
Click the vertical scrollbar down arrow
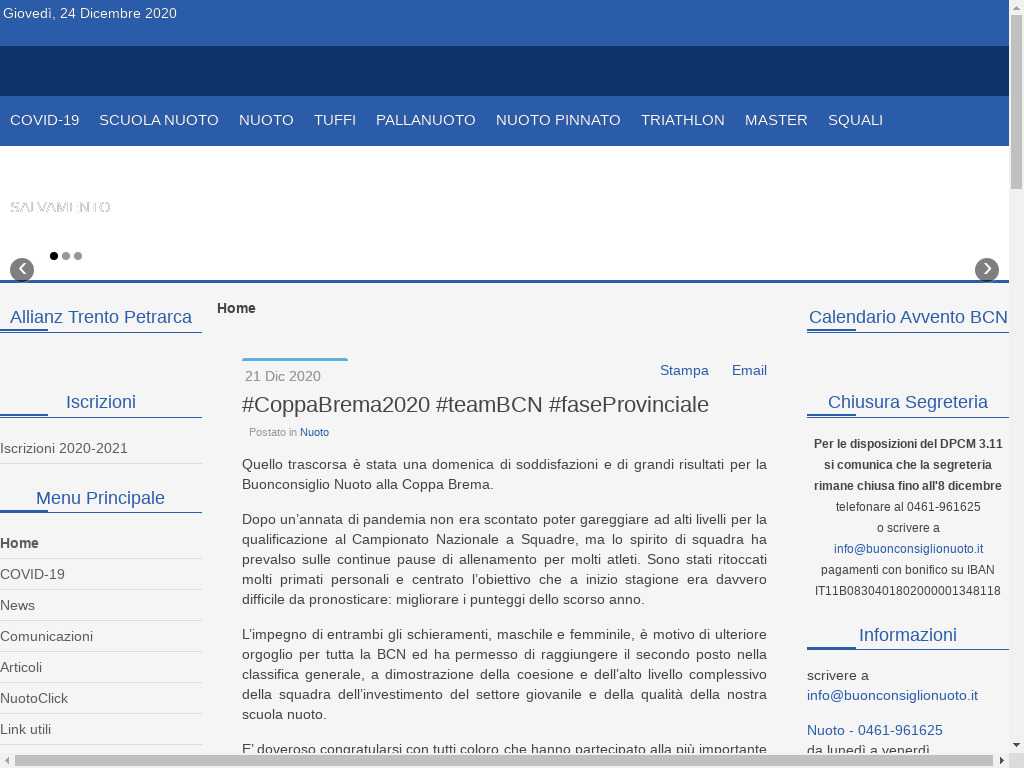click(x=1016, y=744)
